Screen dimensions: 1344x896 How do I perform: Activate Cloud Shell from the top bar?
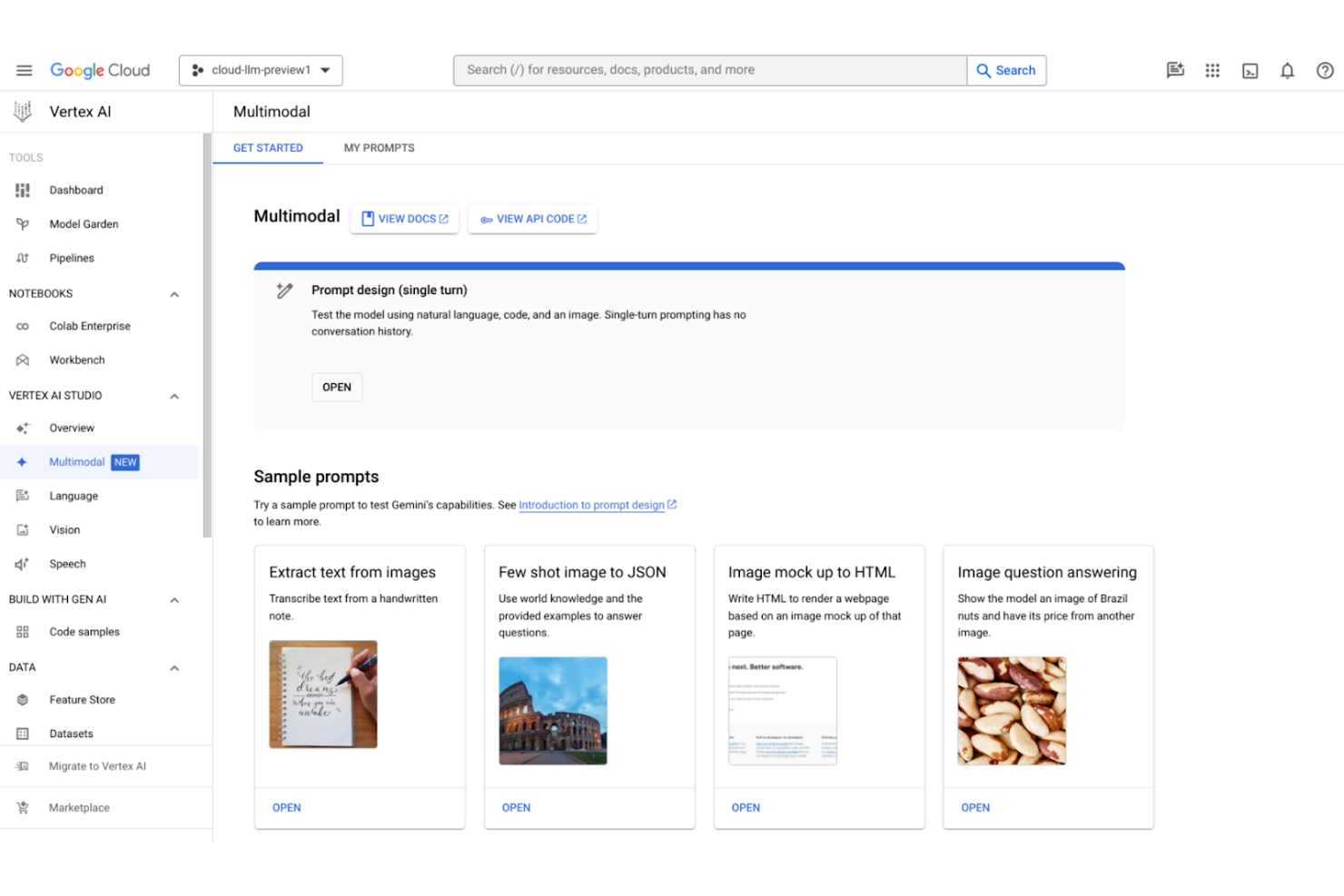(x=1250, y=70)
